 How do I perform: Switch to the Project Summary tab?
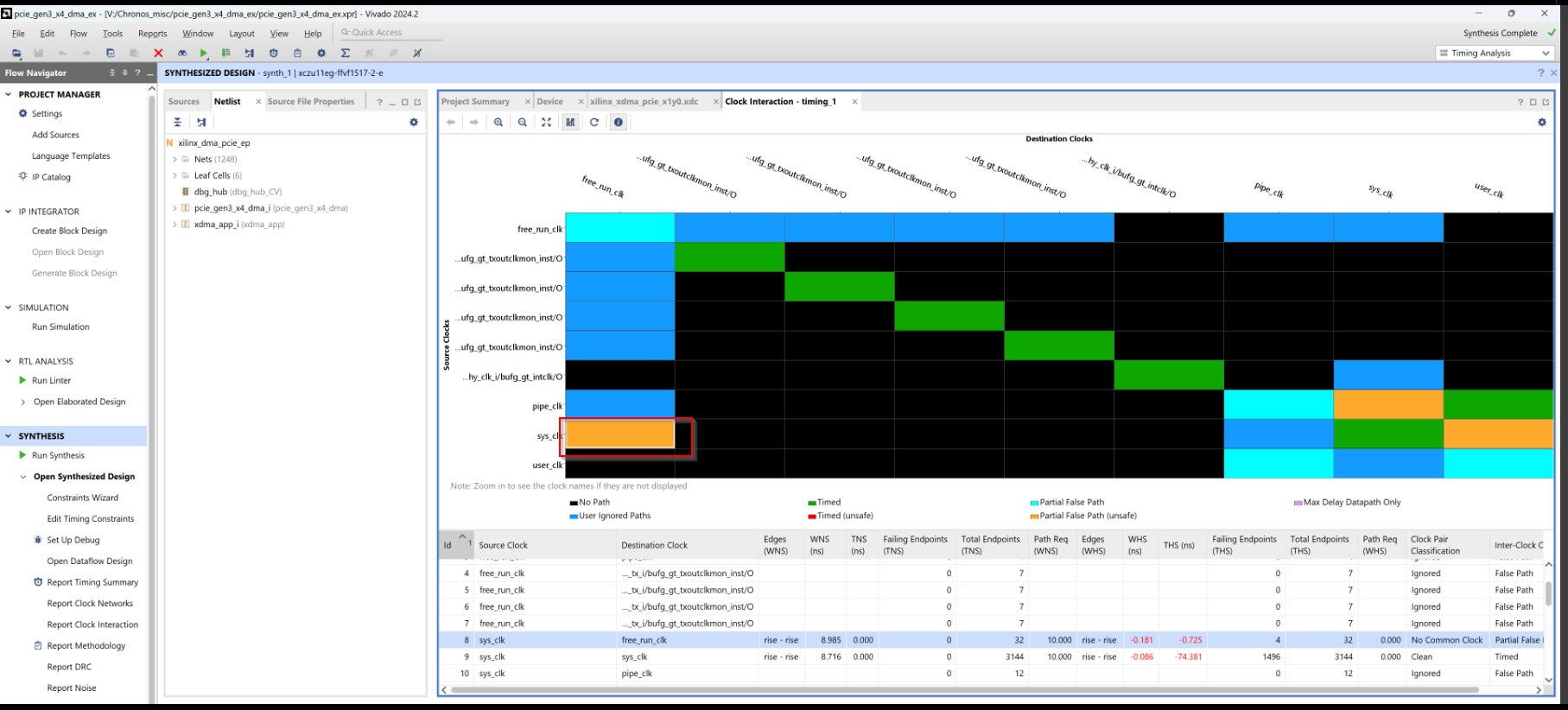(475, 102)
